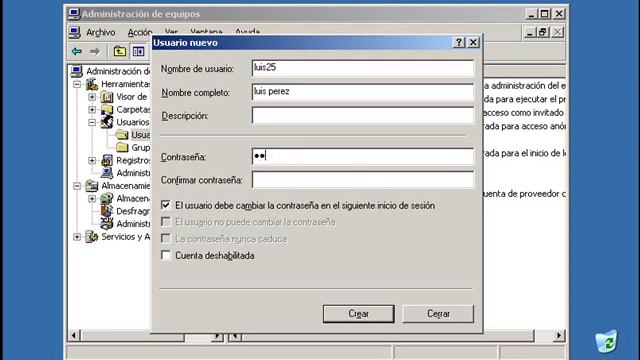Click the help question mark in Usuario nuevo
Screen dimensions: 640x360
(x=459, y=42)
